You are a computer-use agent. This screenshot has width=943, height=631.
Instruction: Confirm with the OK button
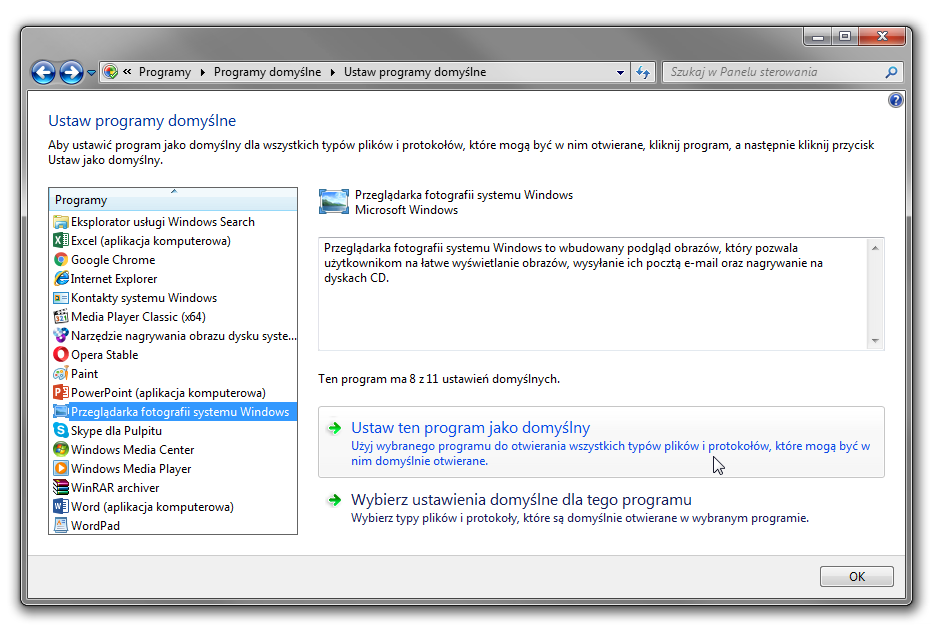point(857,577)
